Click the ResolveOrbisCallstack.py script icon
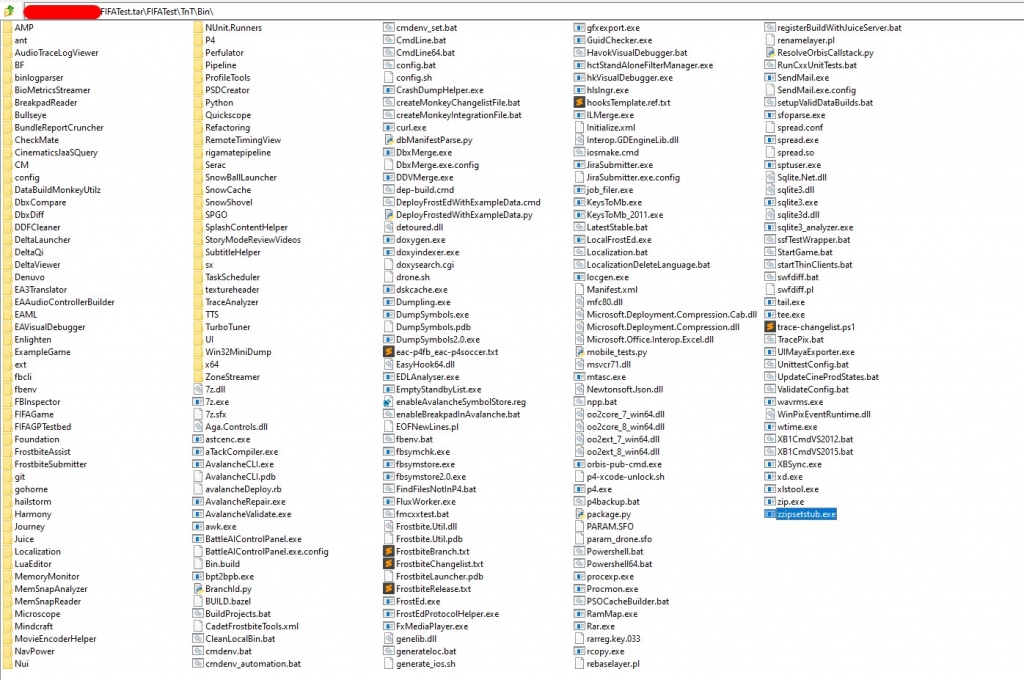1024x680 pixels. click(769, 52)
